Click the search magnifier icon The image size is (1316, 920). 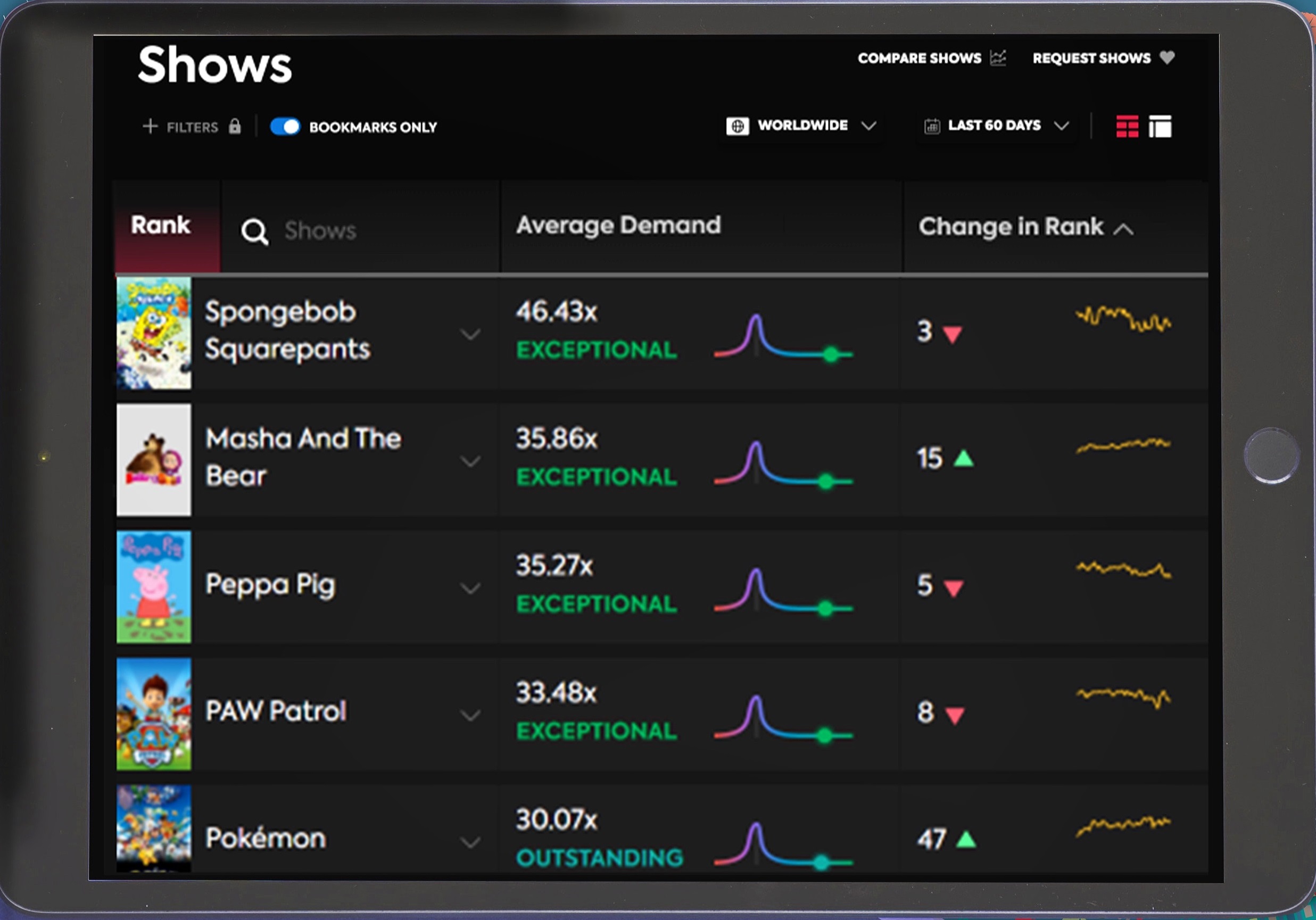[x=254, y=231]
